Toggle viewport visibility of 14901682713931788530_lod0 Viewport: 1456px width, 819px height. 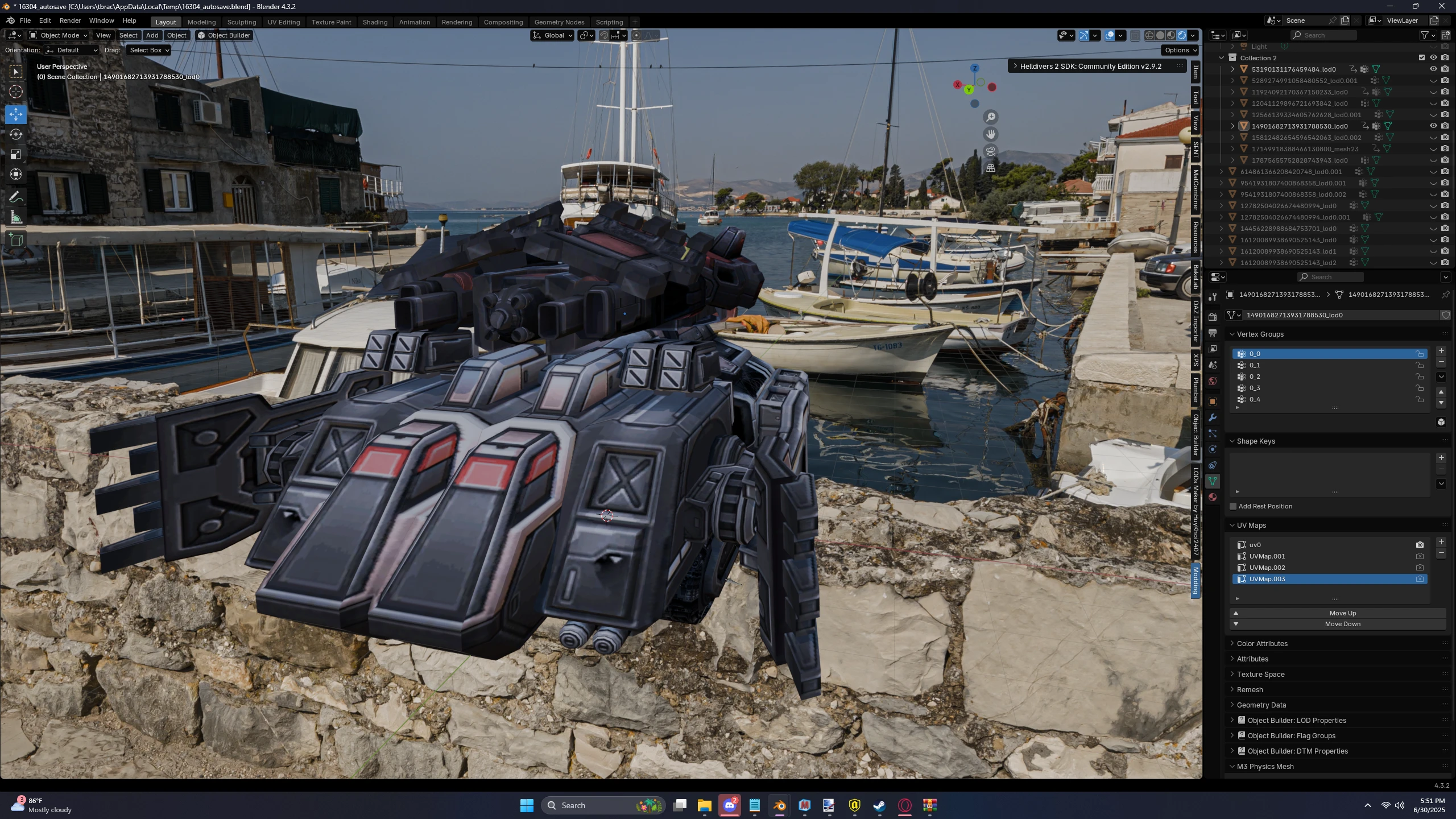[1433, 126]
